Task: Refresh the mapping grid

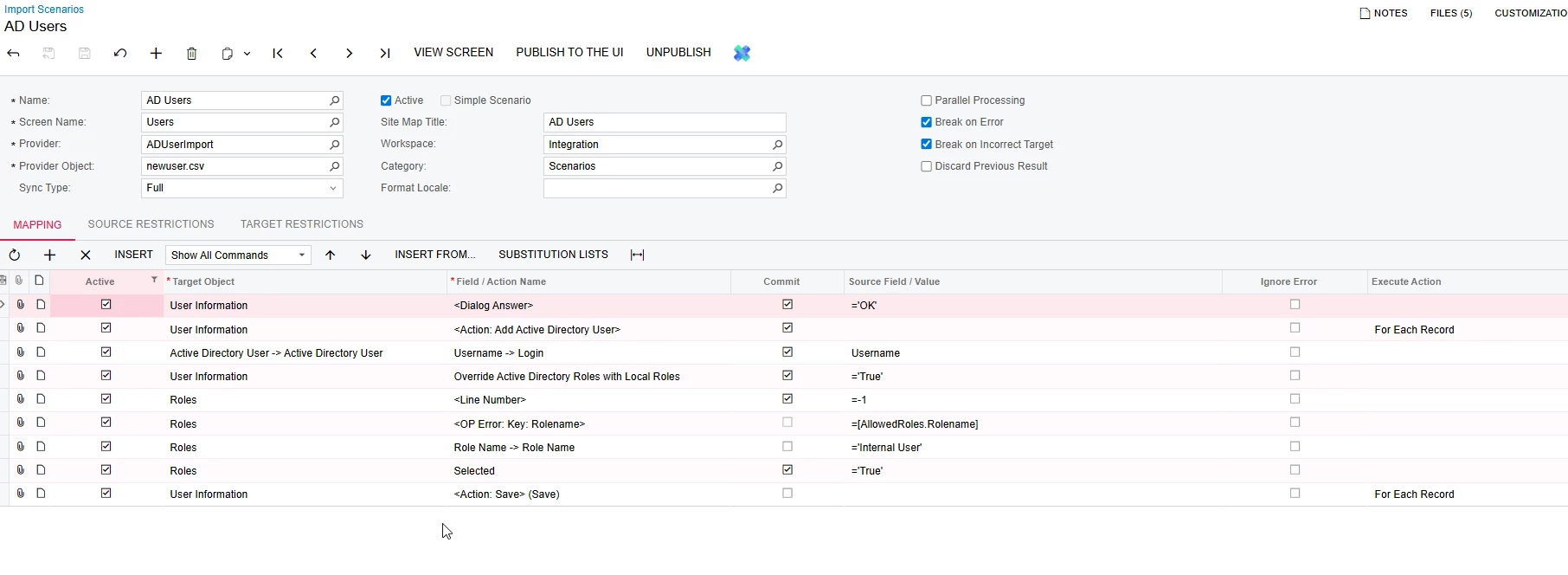Action: point(15,255)
